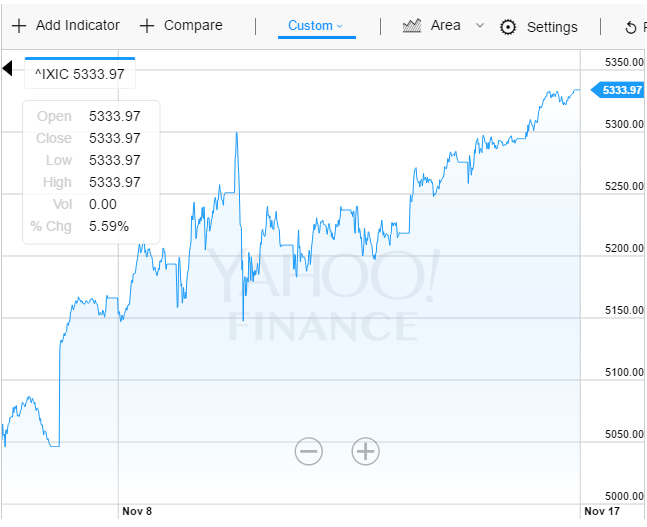
Task: Open chart Settings gear icon
Action: (x=508, y=27)
